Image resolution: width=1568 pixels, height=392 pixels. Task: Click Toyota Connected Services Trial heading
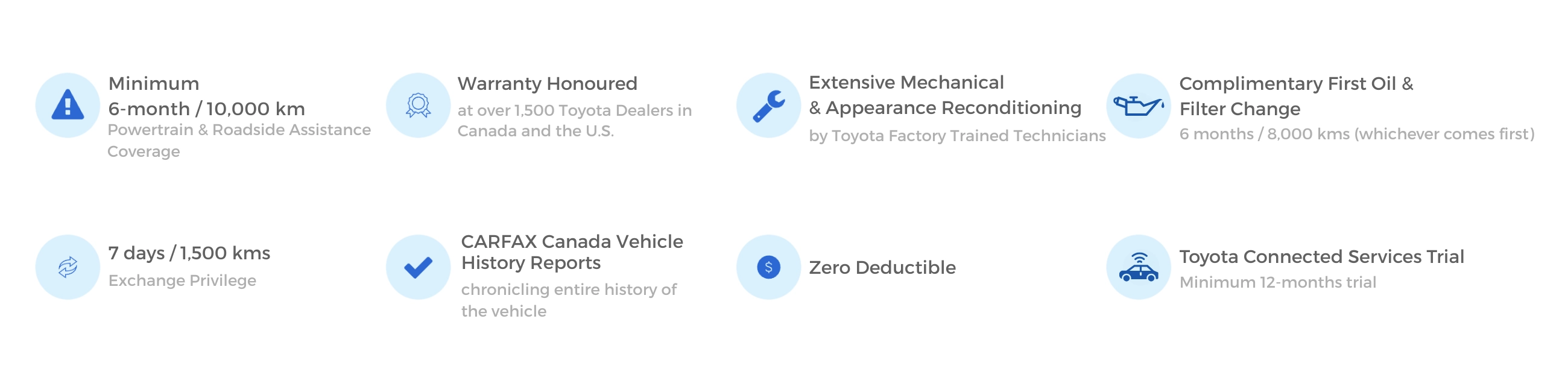[x=1321, y=257]
